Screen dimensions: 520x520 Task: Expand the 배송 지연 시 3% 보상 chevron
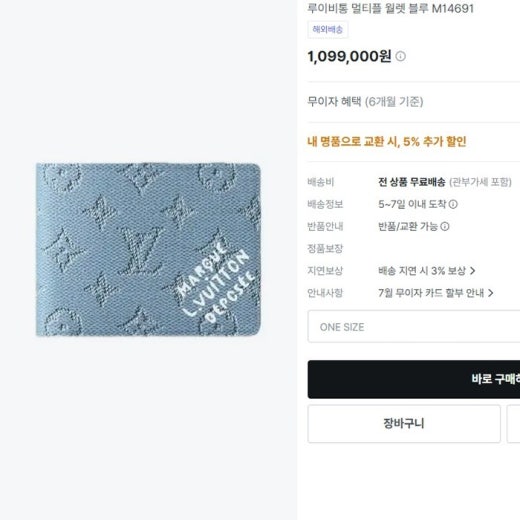click(472, 271)
